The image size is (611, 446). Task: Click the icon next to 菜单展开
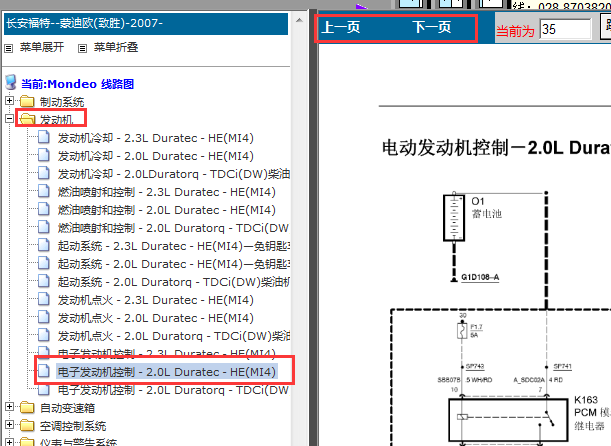point(8,49)
